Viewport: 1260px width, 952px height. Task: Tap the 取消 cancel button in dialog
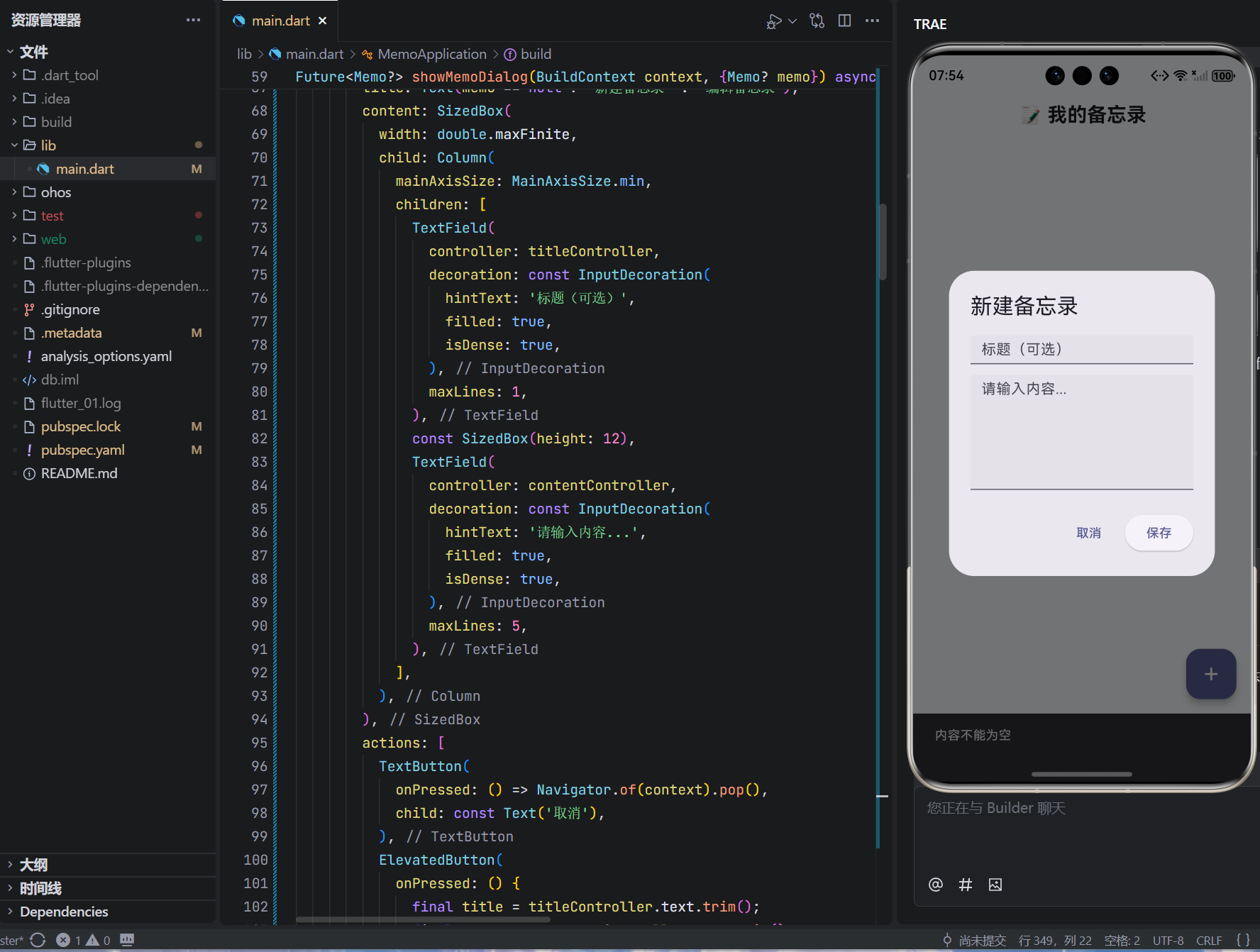pyautogui.click(x=1088, y=533)
